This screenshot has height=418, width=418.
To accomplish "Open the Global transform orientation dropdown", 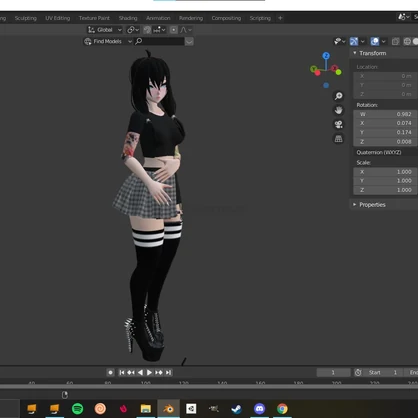I will (105, 30).
